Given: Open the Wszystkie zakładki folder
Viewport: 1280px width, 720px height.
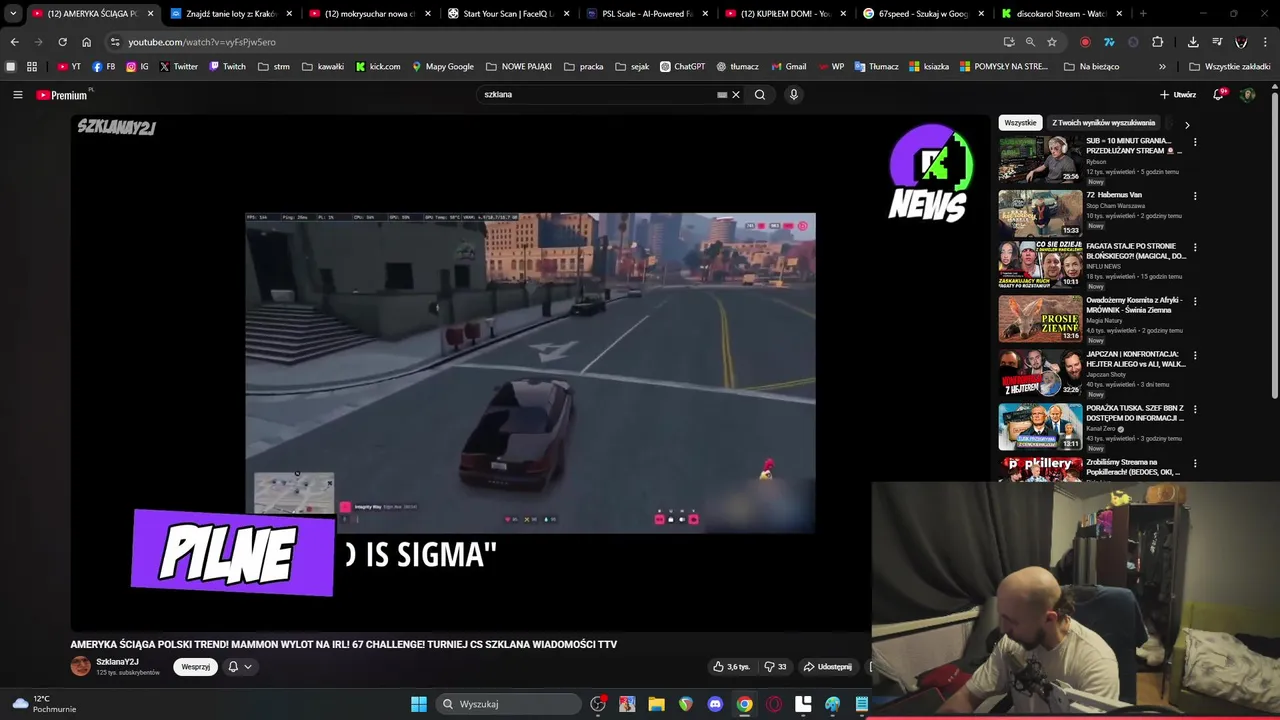Looking at the screenshot, I should tap(1229, 67).
